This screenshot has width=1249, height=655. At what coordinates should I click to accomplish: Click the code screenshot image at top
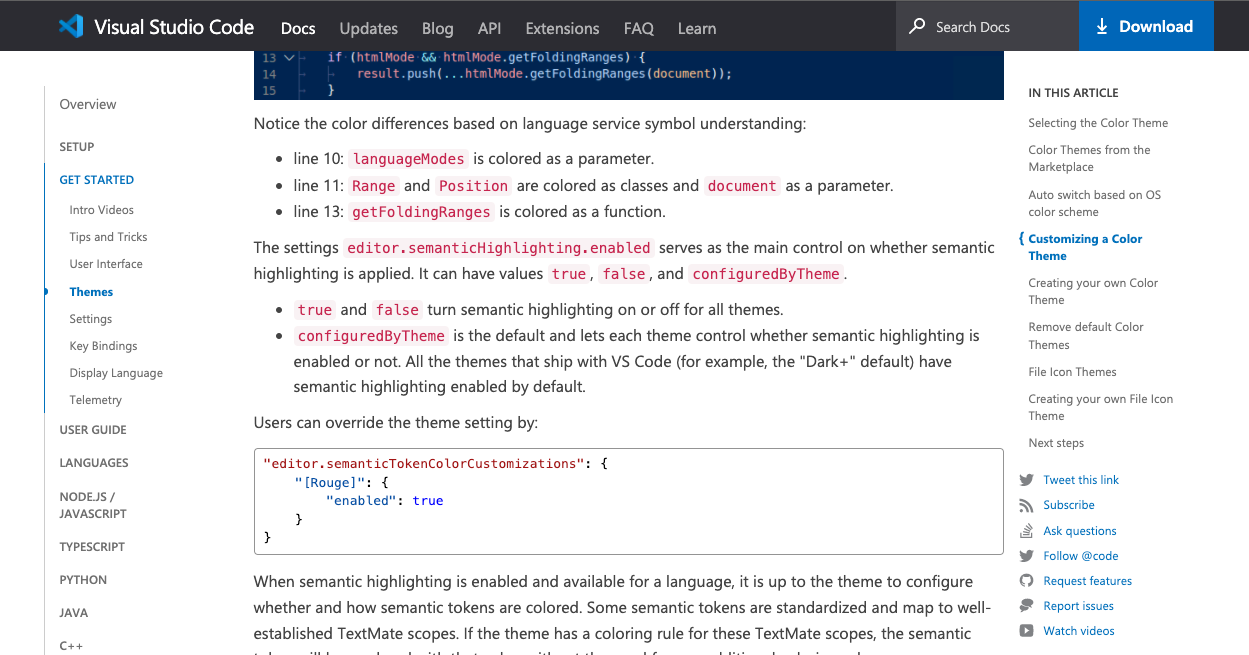629,75
